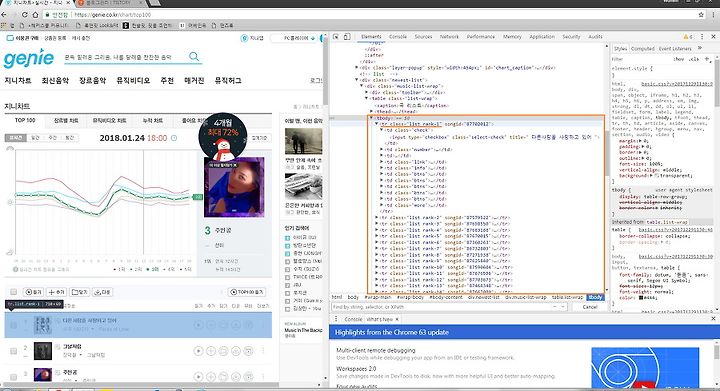Open console drawer three-dot menu

click(336, 319)
